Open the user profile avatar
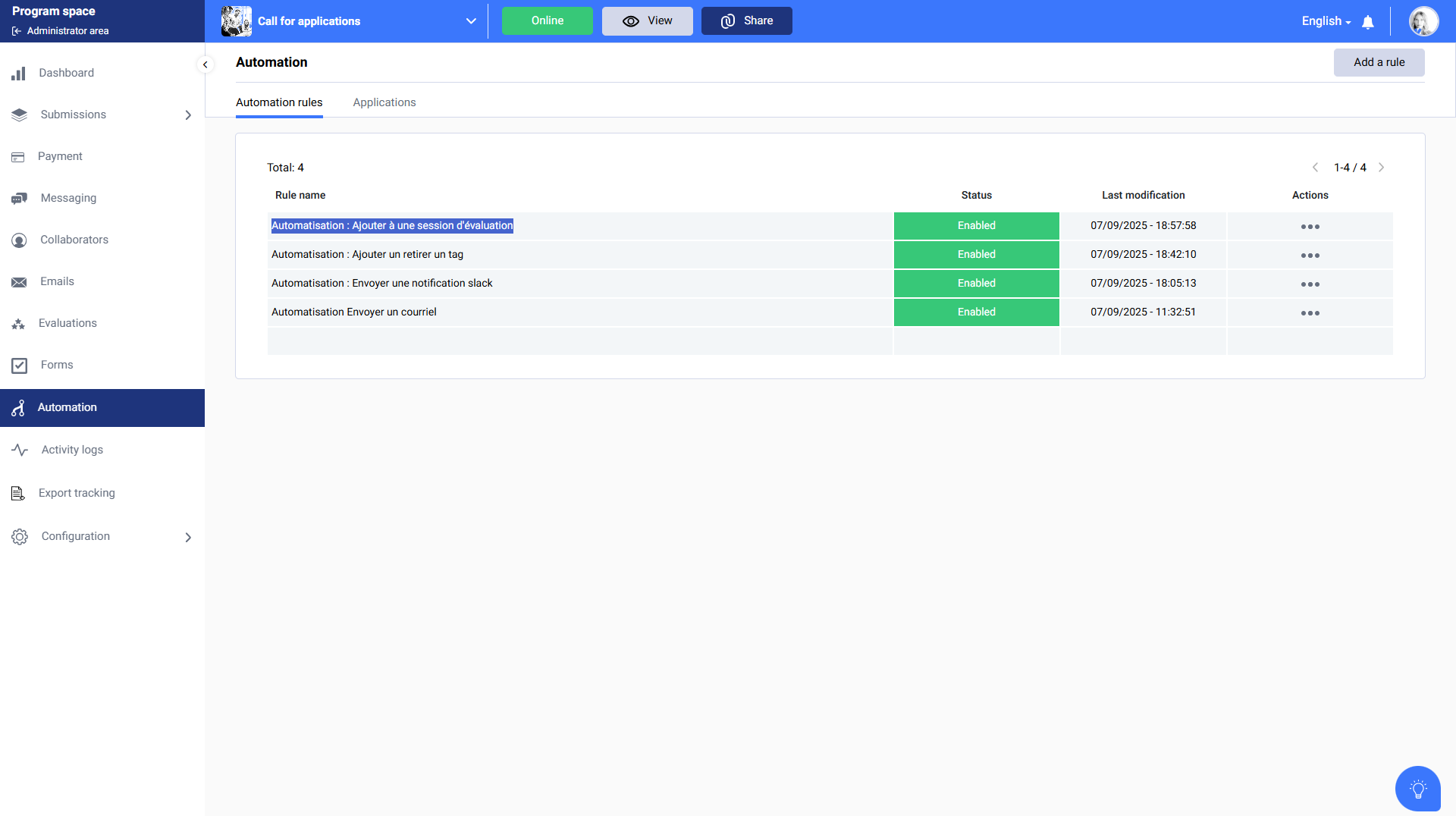This screenshot has width=1456, height=819. (1423, 21)
